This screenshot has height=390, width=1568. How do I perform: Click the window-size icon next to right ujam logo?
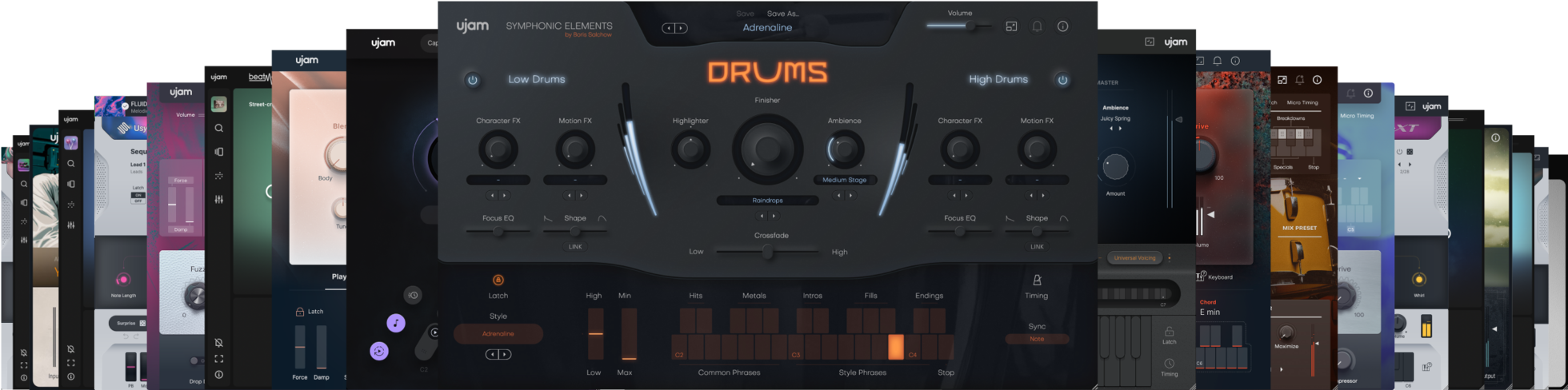(1150, 42)
